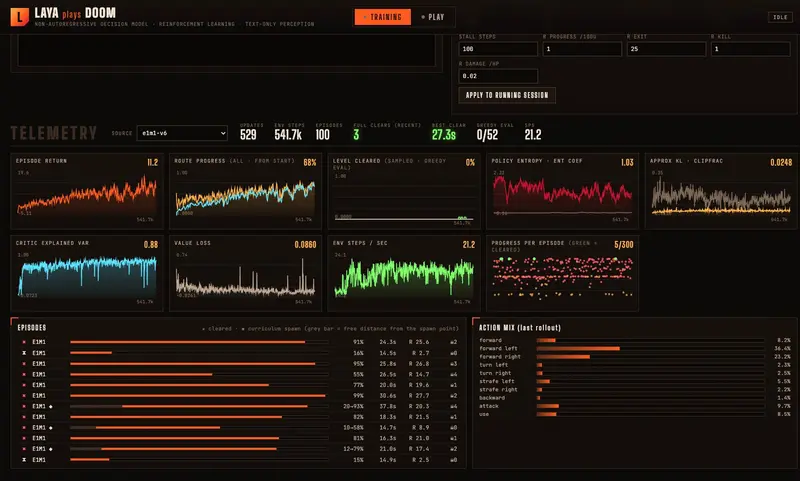Viewport: 800px width, 481px height.
Task: Click the red status marker on the 91% episode row
Action: tap(24, 342)
